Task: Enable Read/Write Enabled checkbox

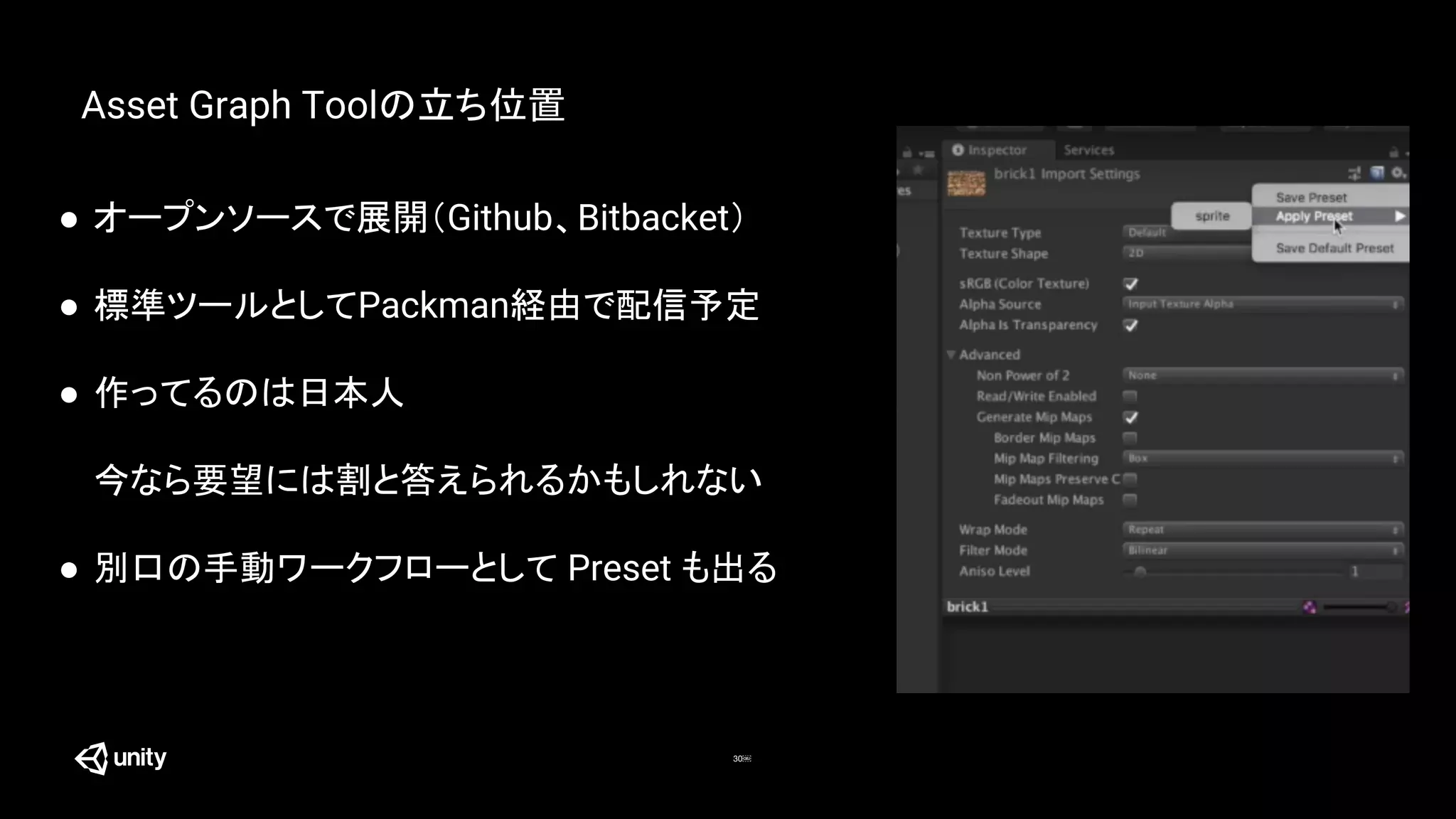Action: click(1130, 396)
